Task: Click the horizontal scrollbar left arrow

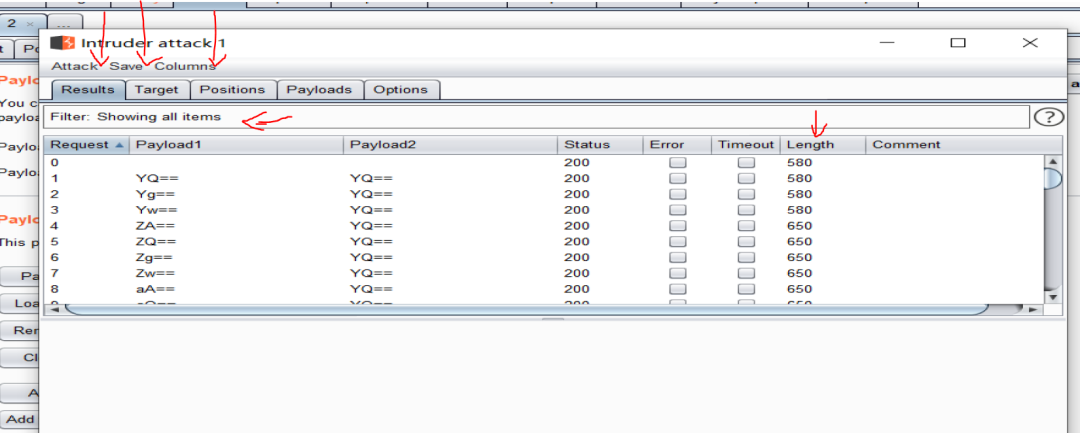Action: tap(55, 310)
